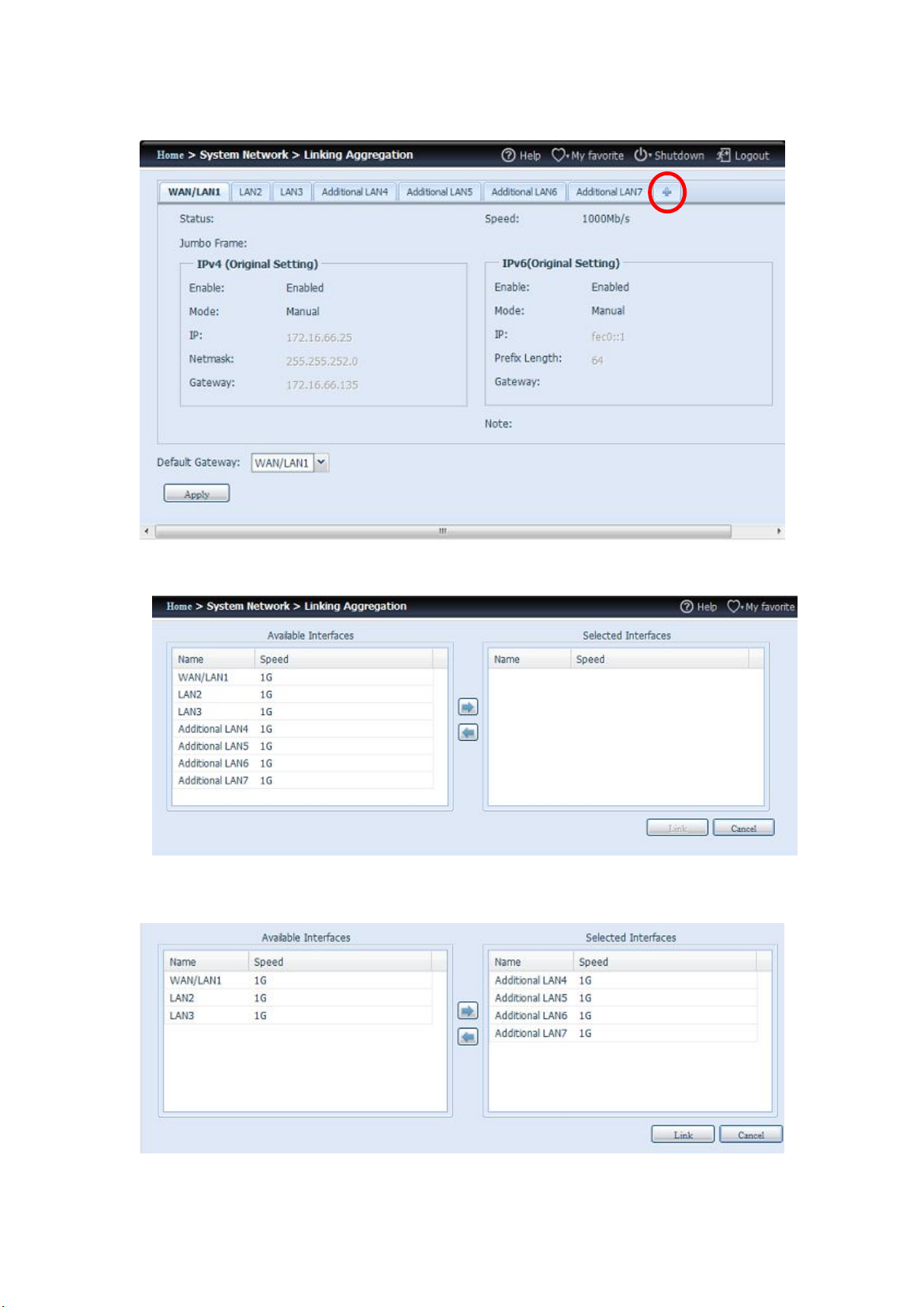Select Additional LAN6 in the bottom Selected Interfaces list

[x=623, y=1015]
